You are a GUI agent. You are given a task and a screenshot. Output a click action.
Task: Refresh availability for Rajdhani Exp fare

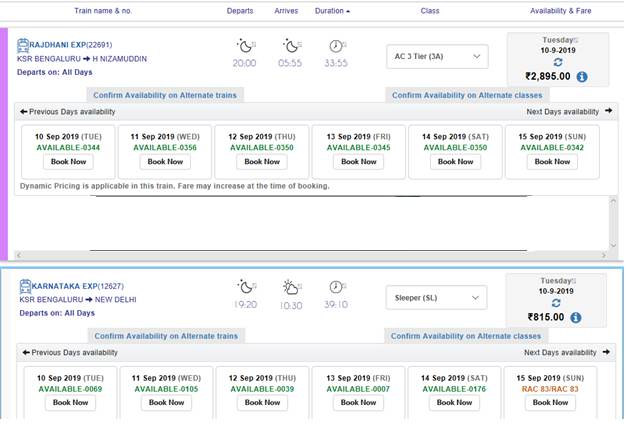pos(555,62)
